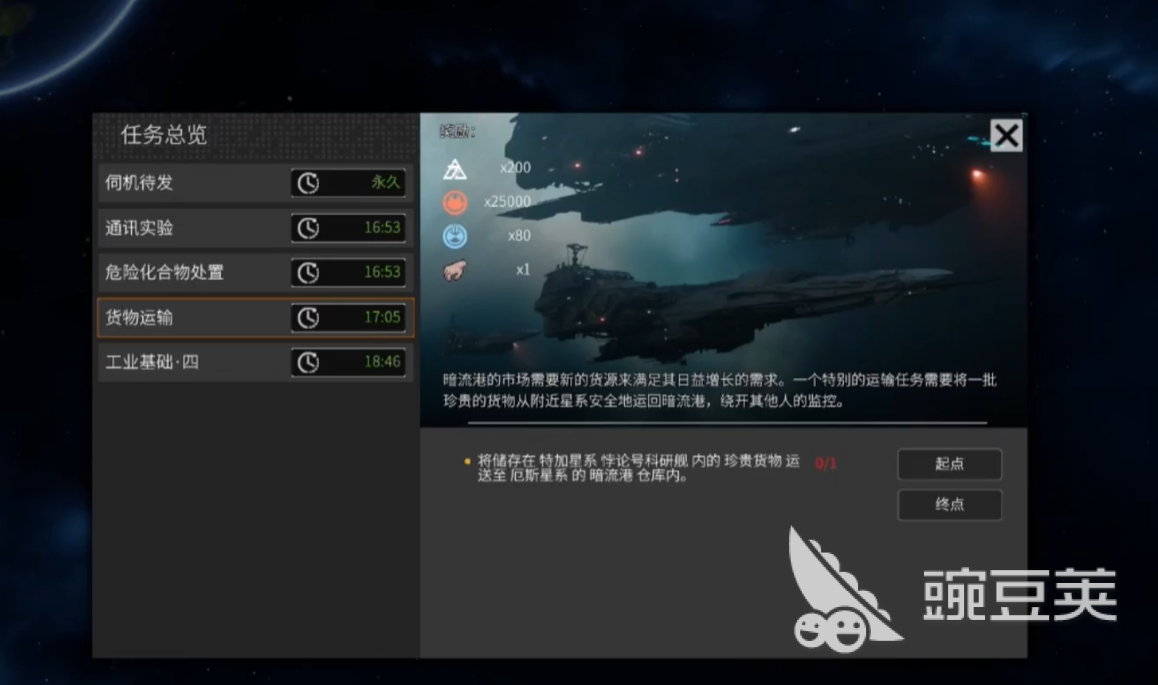Click the 17:05 remaining time
The width and height of the screenshot is (1158, 685).
click(x=382, y=317)
